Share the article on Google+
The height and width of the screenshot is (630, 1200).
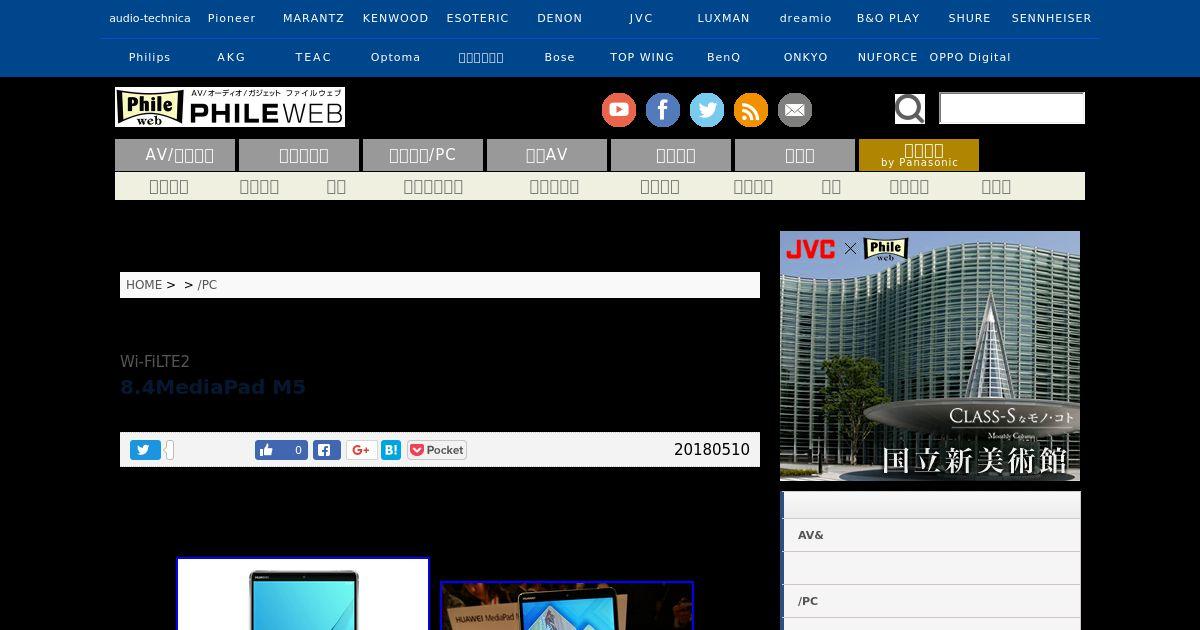point(362,450)
